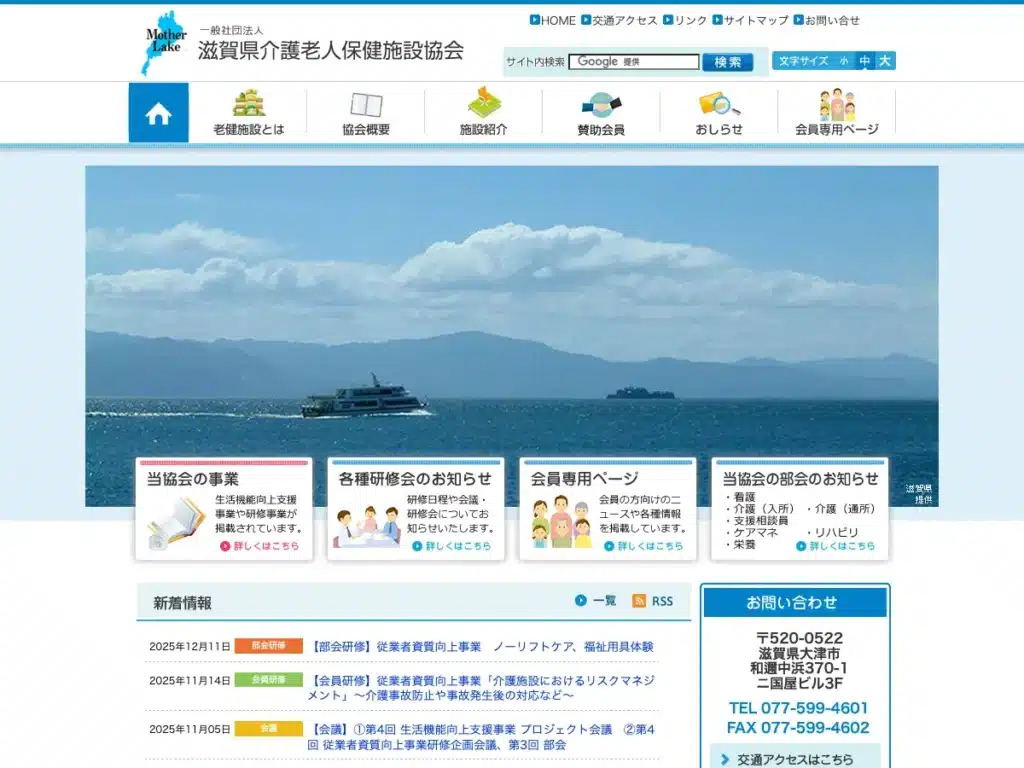Viewport: 1024px width, 768px height.
Task: Open the 【会議】第4回 プロジェクト会議 news item
Action: (481, 737)
